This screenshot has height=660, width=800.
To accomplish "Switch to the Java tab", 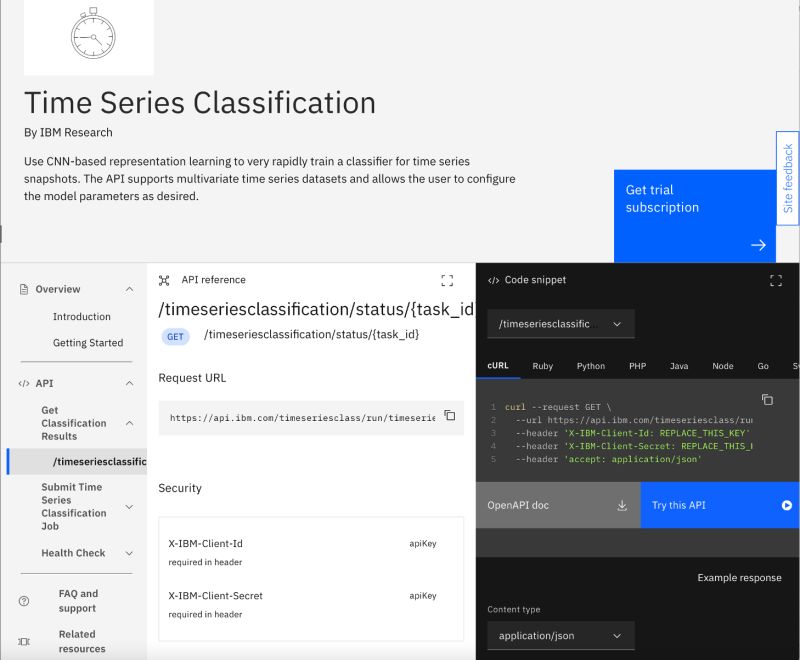I will (679, 366).
